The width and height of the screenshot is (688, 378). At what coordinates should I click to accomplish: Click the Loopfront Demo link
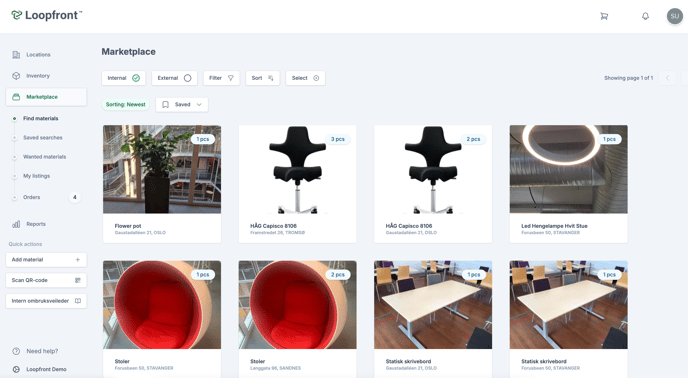tap(46, 369)
